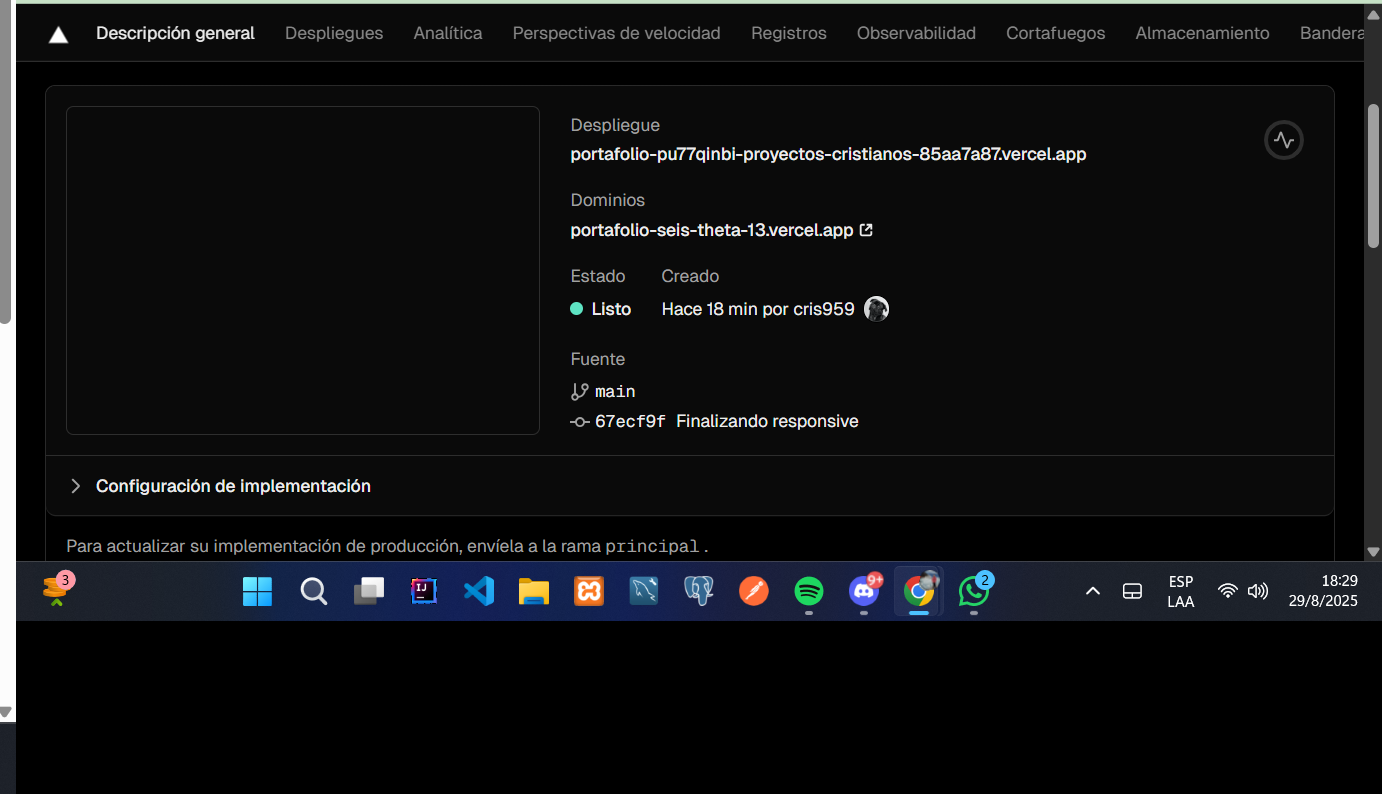Click the commit icon next to 67ecf9f
The width and height of the screenshot is (1382, 794).
(579, 422)
